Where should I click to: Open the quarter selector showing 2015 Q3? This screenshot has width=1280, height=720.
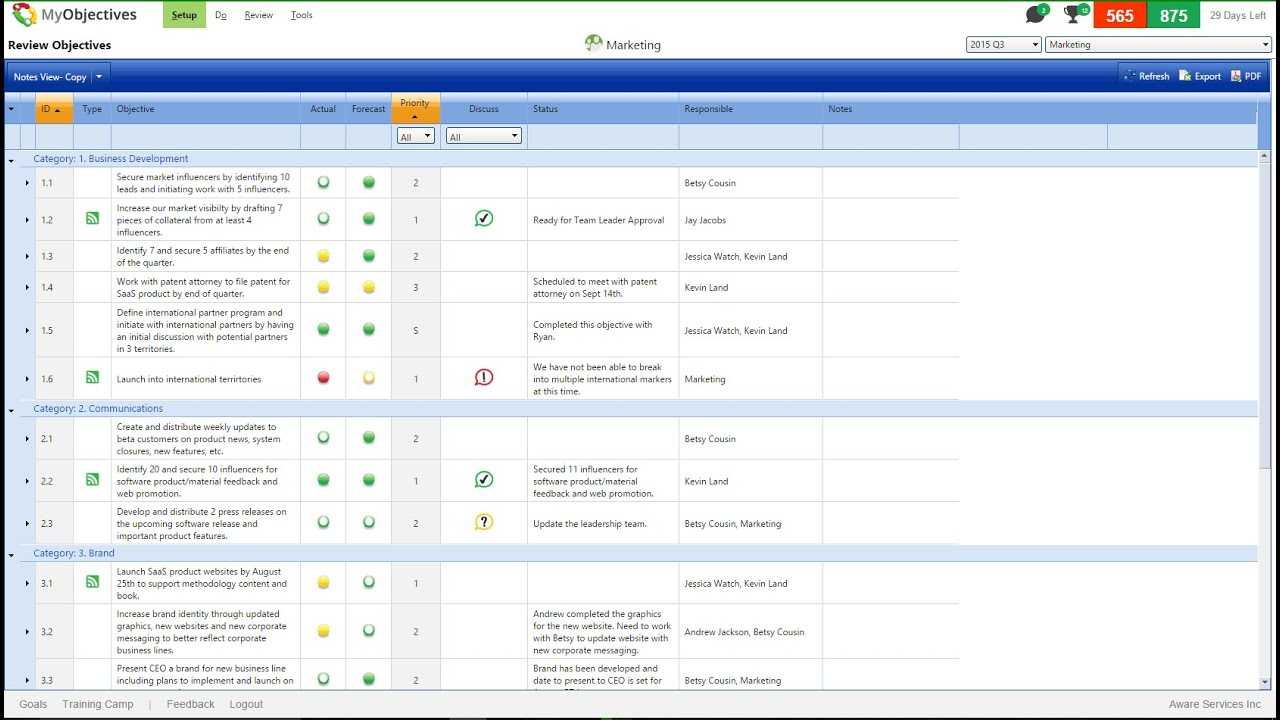click(x=1003, y=44)
